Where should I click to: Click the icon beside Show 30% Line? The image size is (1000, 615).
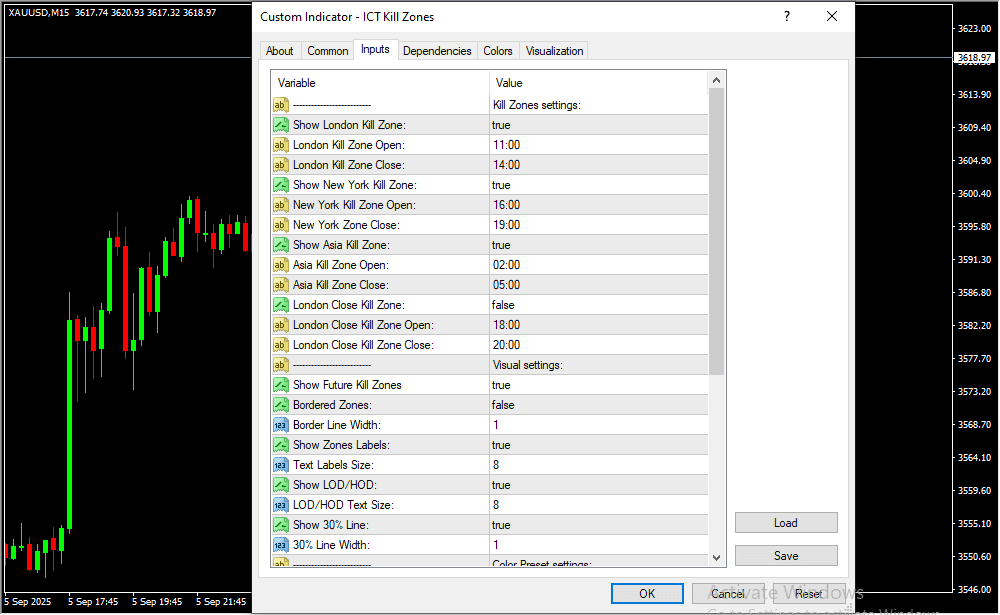click(x=280, y=525)
